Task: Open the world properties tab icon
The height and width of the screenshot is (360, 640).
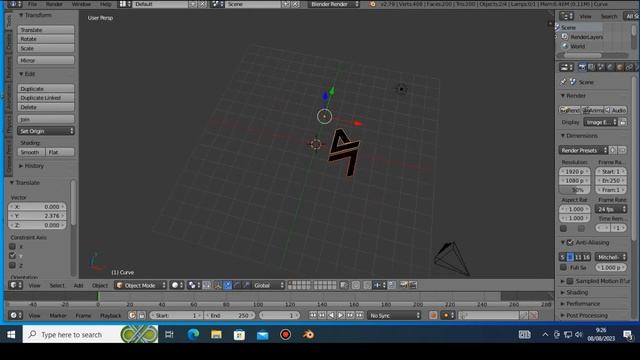Action: (610, 67)
